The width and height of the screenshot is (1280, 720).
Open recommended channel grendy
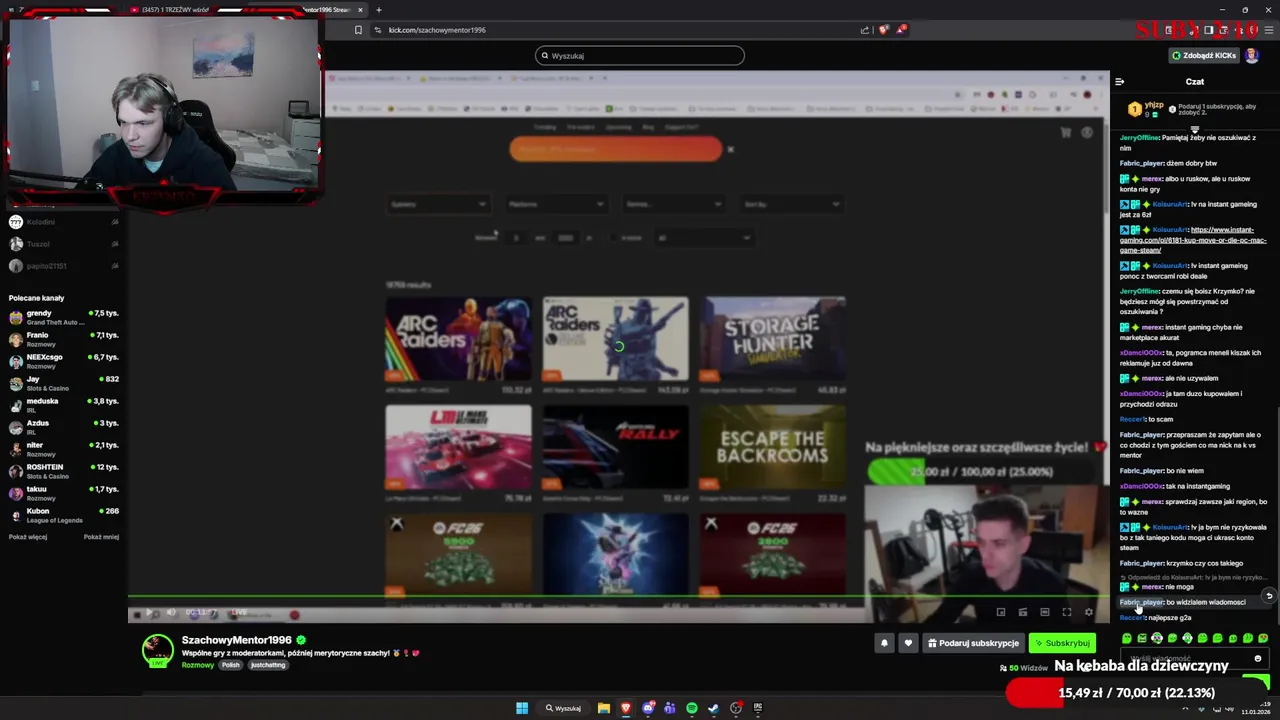tap(63, 317)
